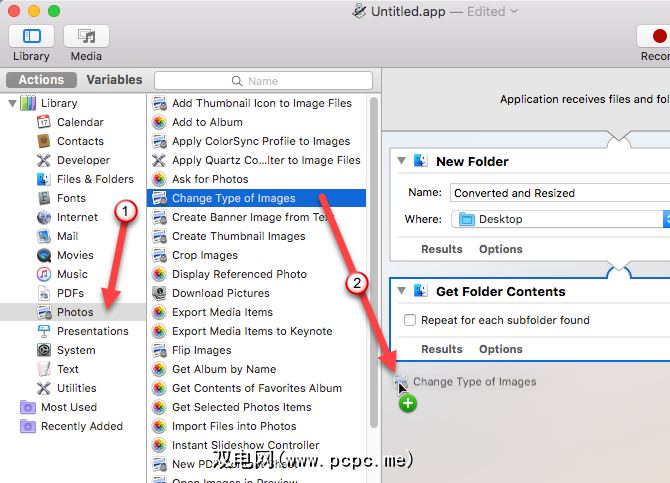The image size is (670, 483).
Task: Select the Change Type of Images action
Action: [256, 198]
